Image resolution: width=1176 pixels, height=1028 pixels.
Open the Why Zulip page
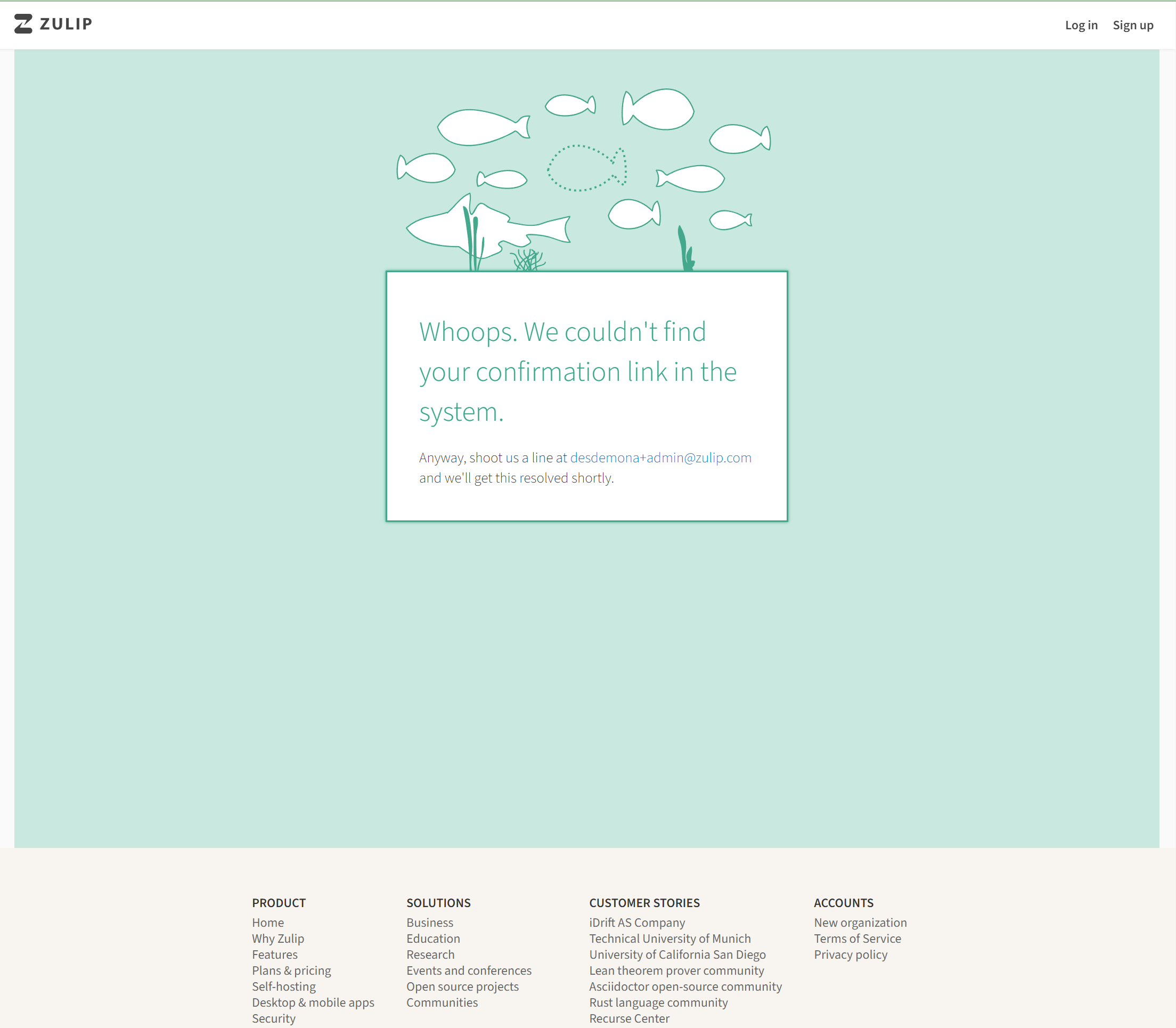277,939
